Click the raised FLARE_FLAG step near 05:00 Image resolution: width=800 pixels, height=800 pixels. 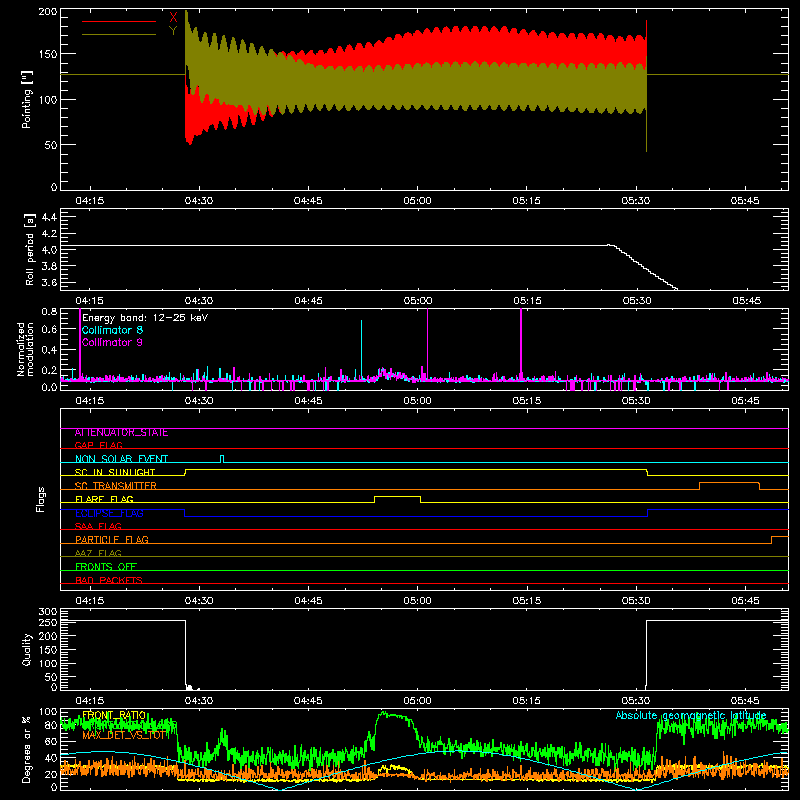pos(397,497)
